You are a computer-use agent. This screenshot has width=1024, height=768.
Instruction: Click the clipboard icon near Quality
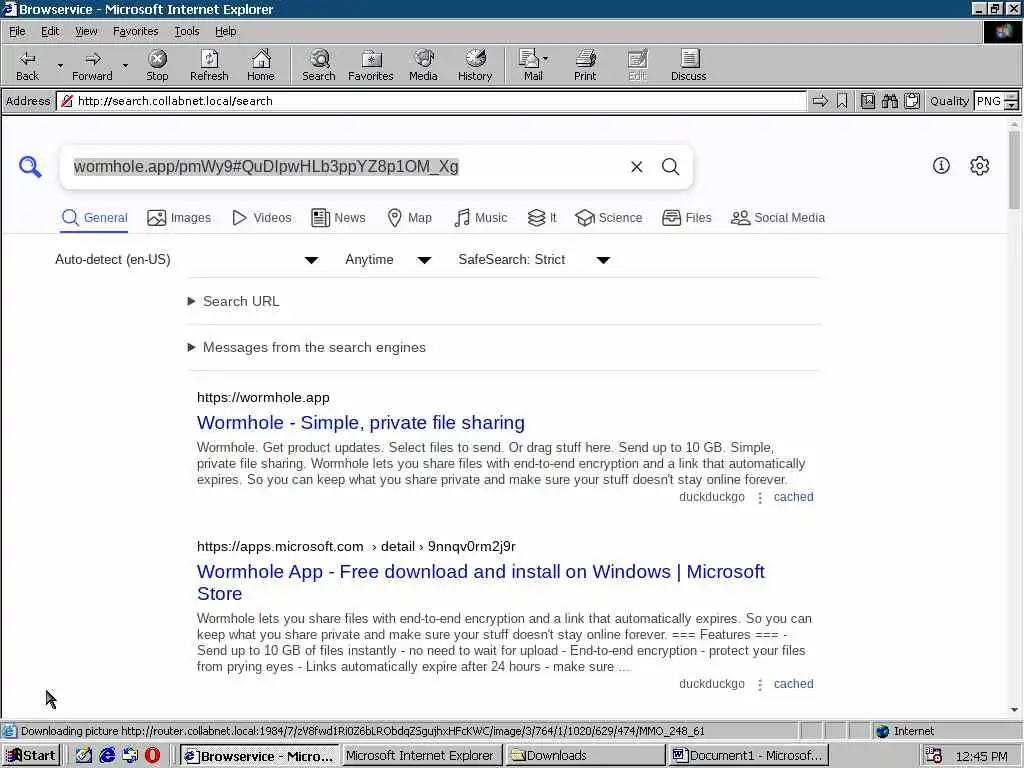coord(912,101)
